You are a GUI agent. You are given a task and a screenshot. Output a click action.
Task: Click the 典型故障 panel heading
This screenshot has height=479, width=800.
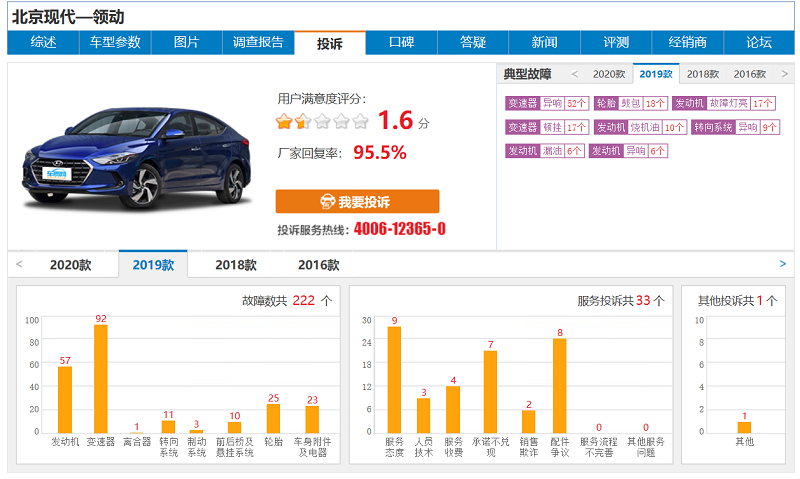527,74
